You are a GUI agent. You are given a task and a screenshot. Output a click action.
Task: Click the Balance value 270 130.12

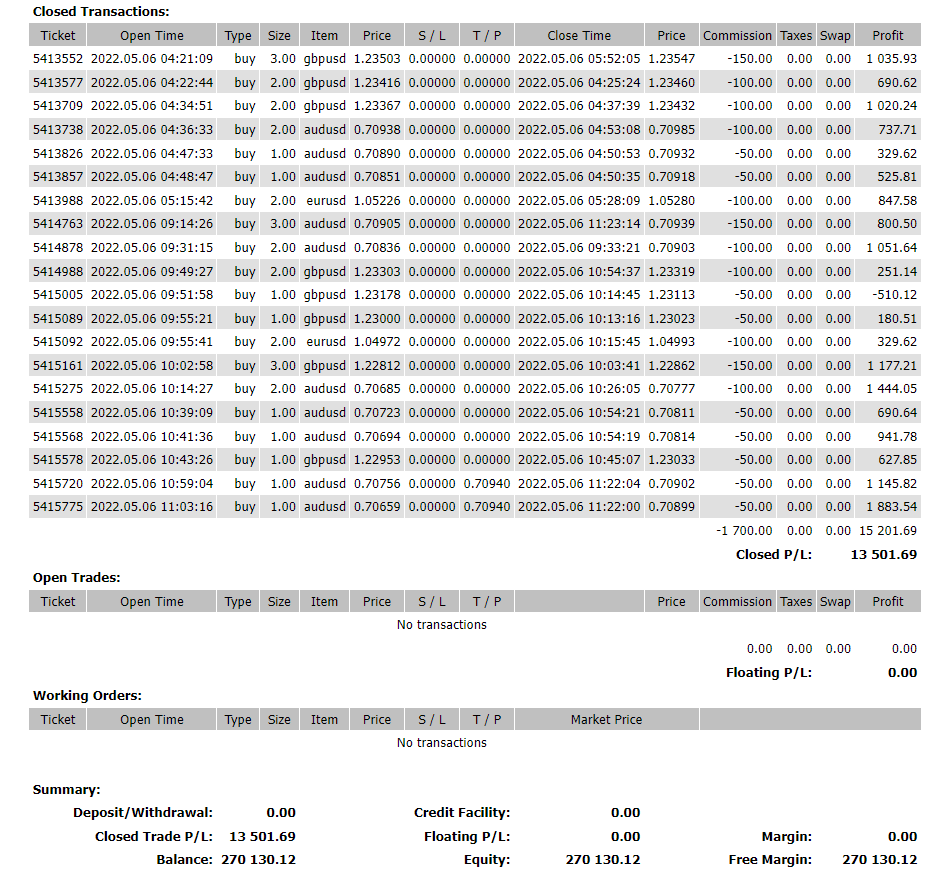point(258,860)
